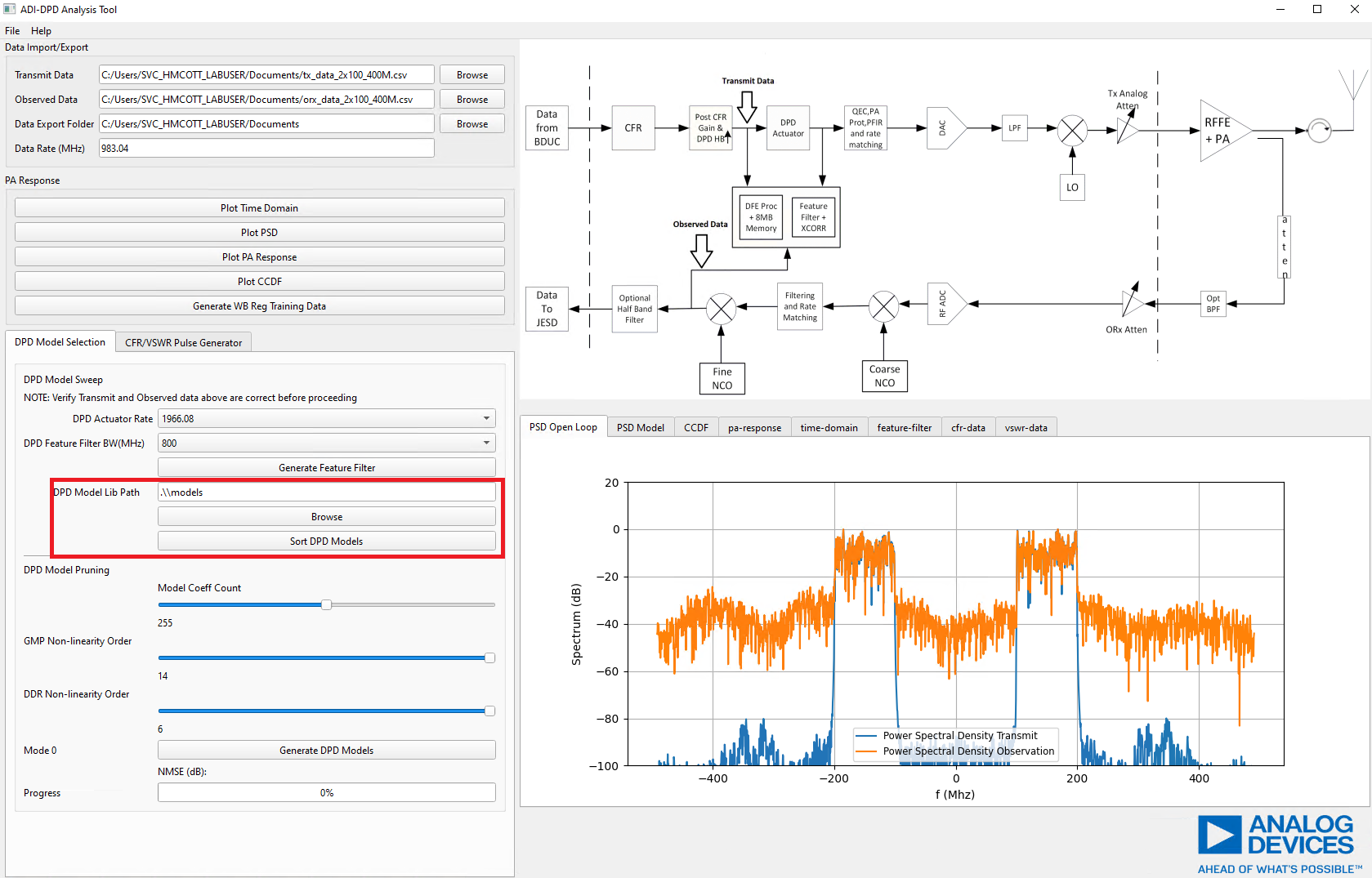The width and height of the screenshot is (1372, 878).
Task: Open the Help menu
Action: click(x=41, y=31)
